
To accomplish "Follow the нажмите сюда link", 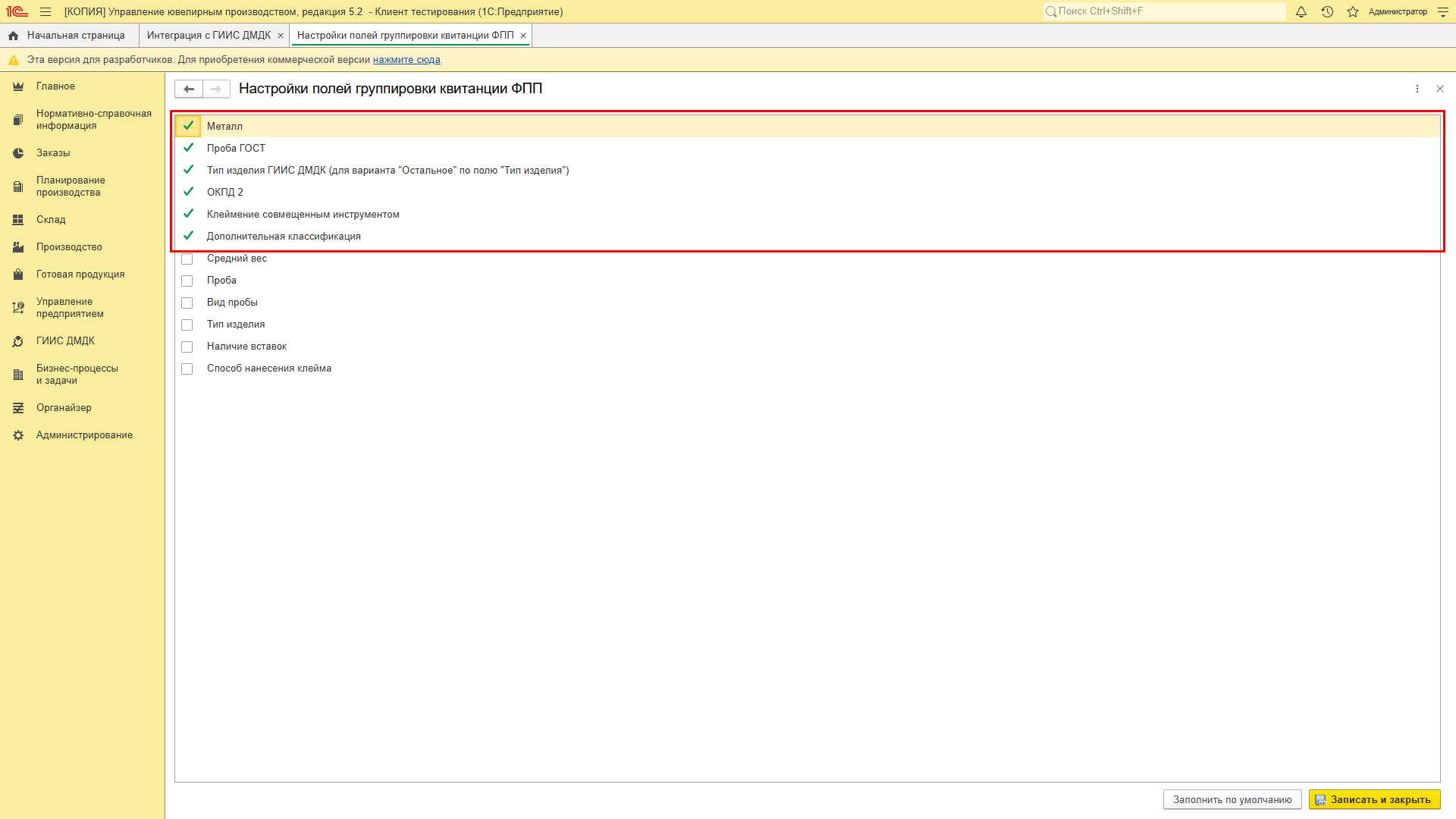I will tap(406, 60).
